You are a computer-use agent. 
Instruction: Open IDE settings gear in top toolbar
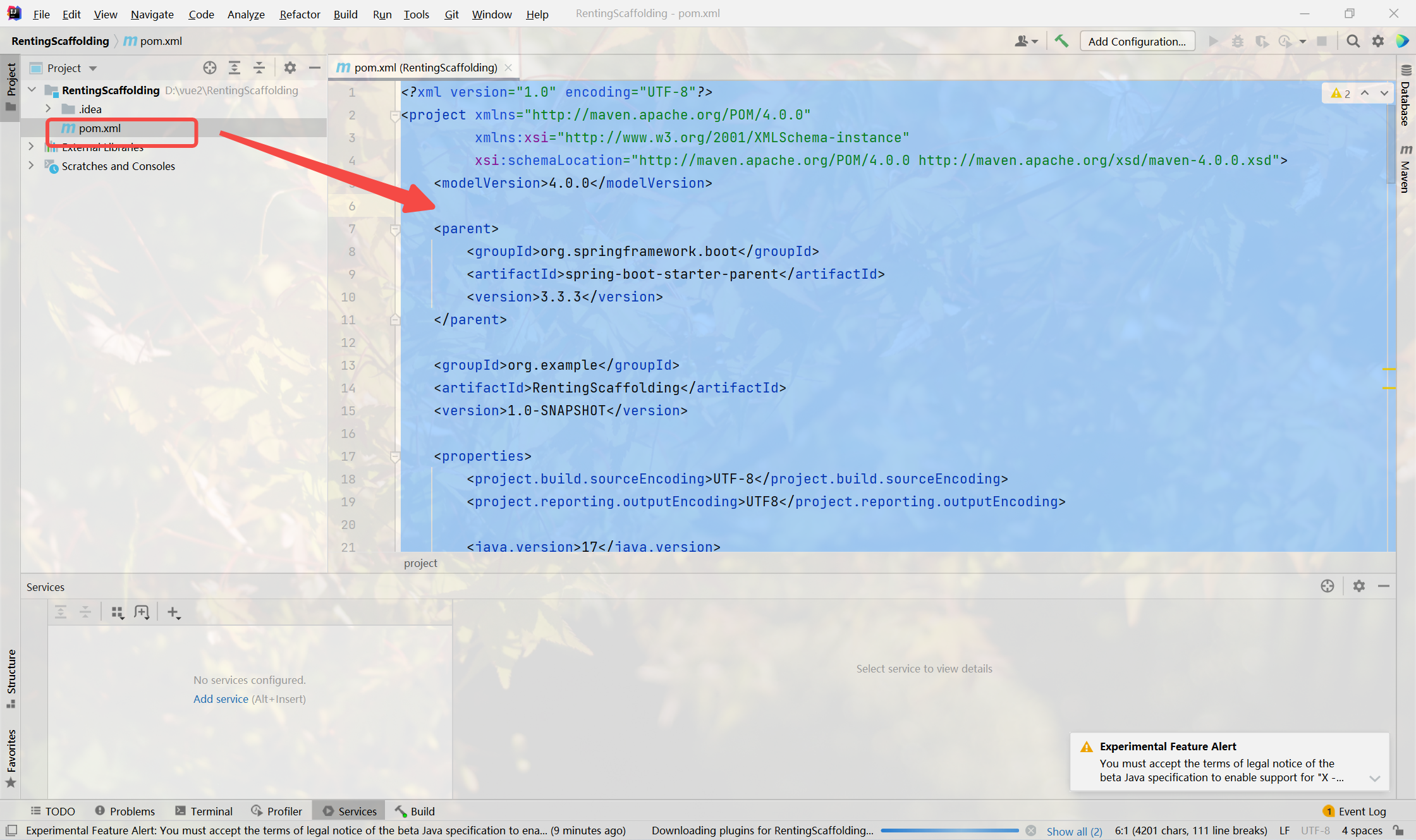coord(1378,41)
